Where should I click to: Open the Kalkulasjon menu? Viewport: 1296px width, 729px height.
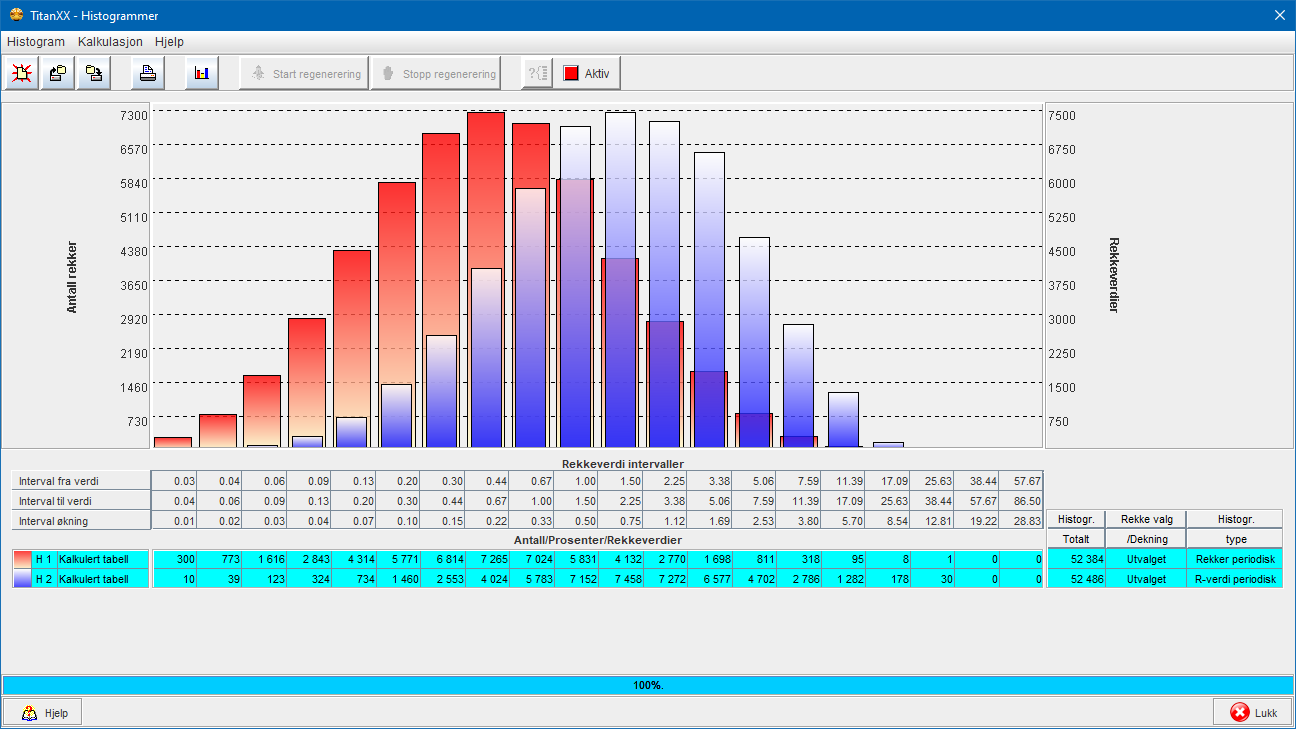(110, 42)
